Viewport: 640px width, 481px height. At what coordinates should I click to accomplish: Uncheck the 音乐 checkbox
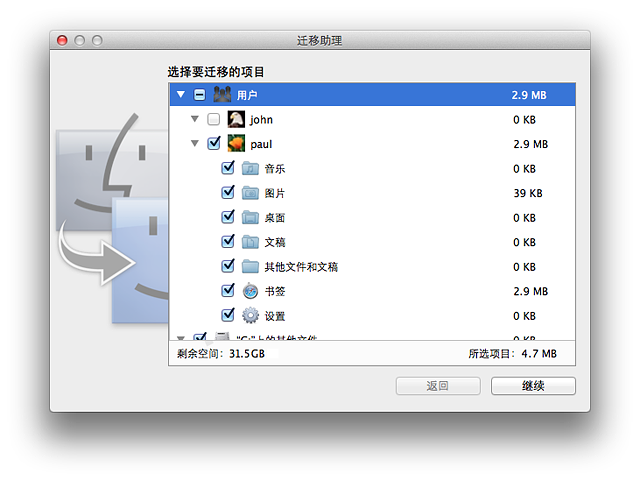pyautogui.click(x=228, y=167)
